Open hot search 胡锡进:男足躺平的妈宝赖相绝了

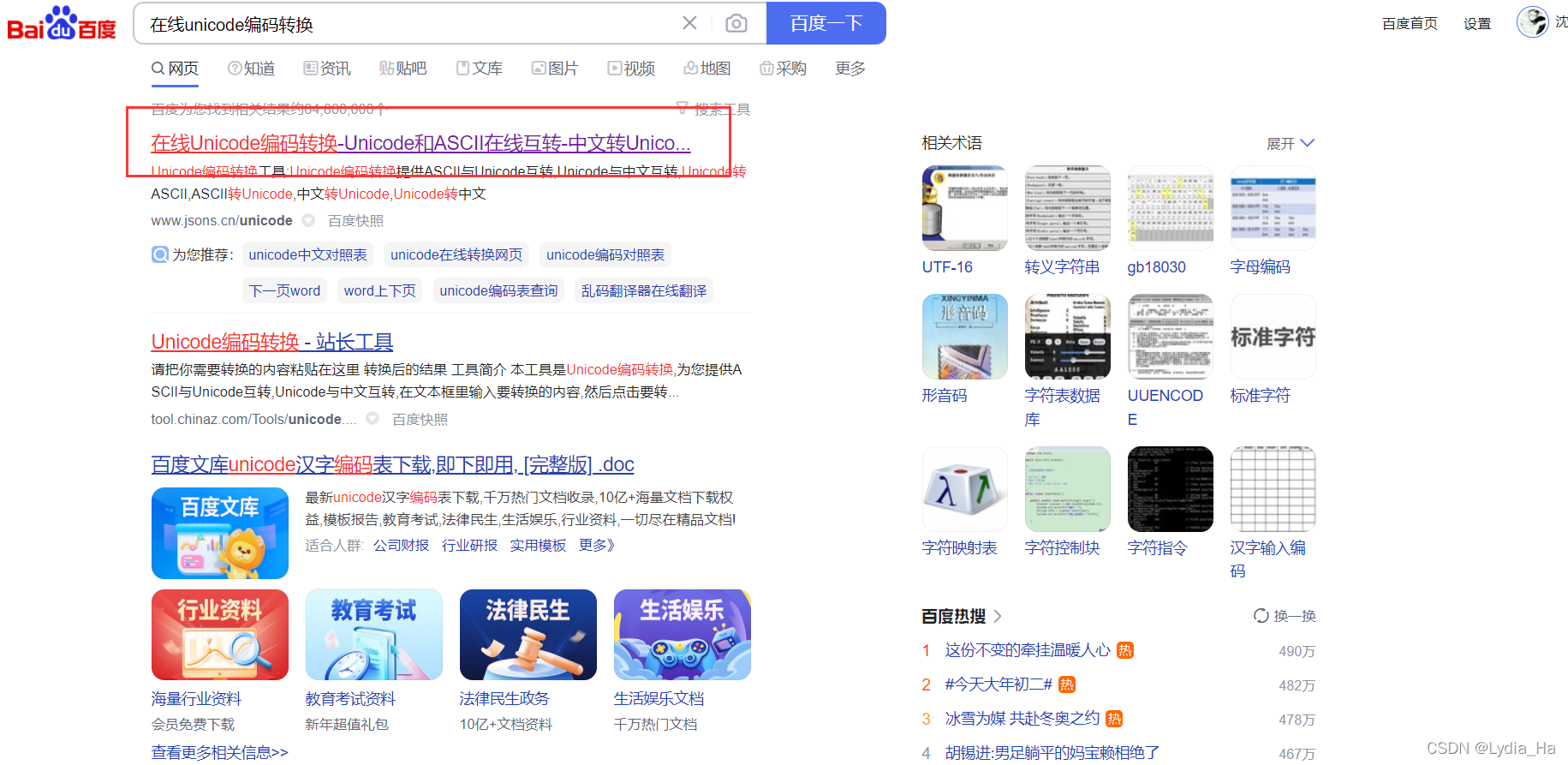(x=1052, y=752)
